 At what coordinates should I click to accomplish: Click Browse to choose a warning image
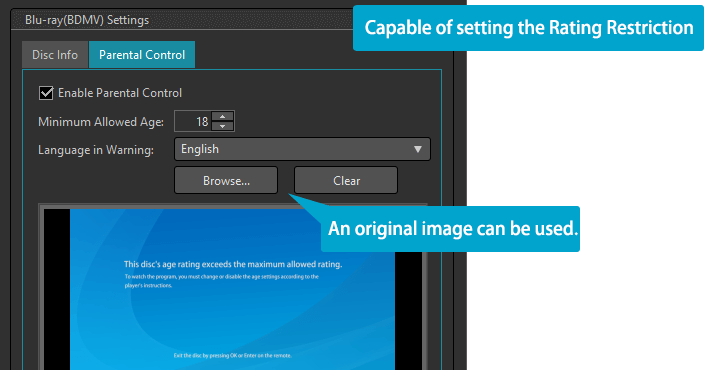(x=226, y=181)
